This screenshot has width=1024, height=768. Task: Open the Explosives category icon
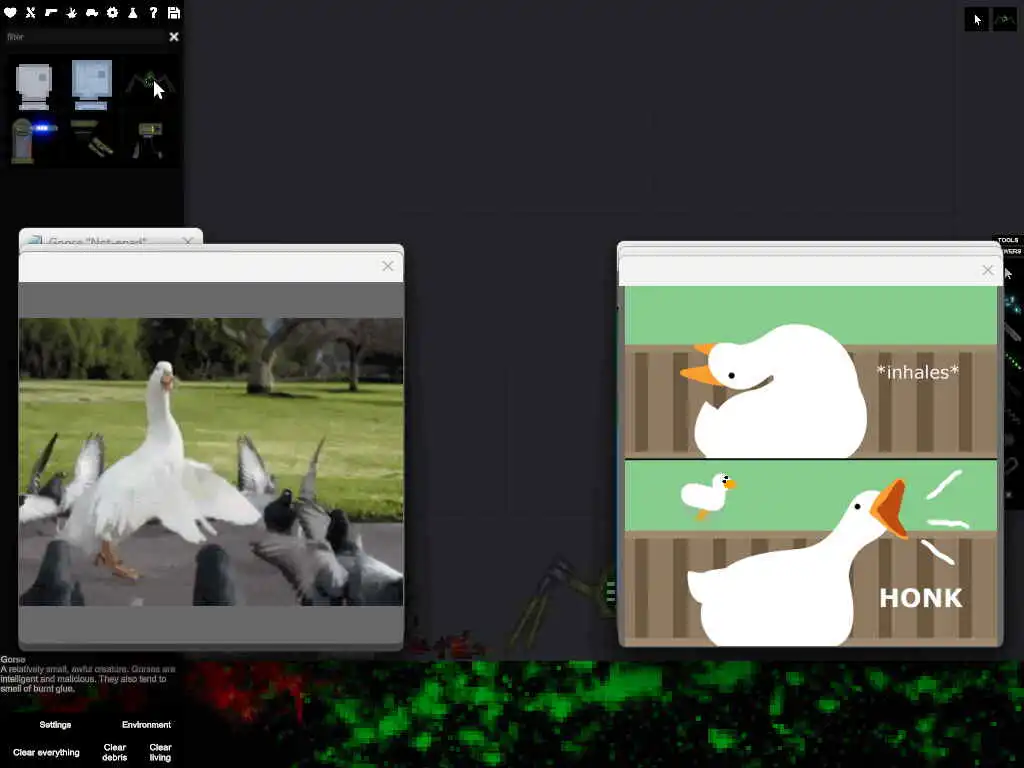(71, 12)
